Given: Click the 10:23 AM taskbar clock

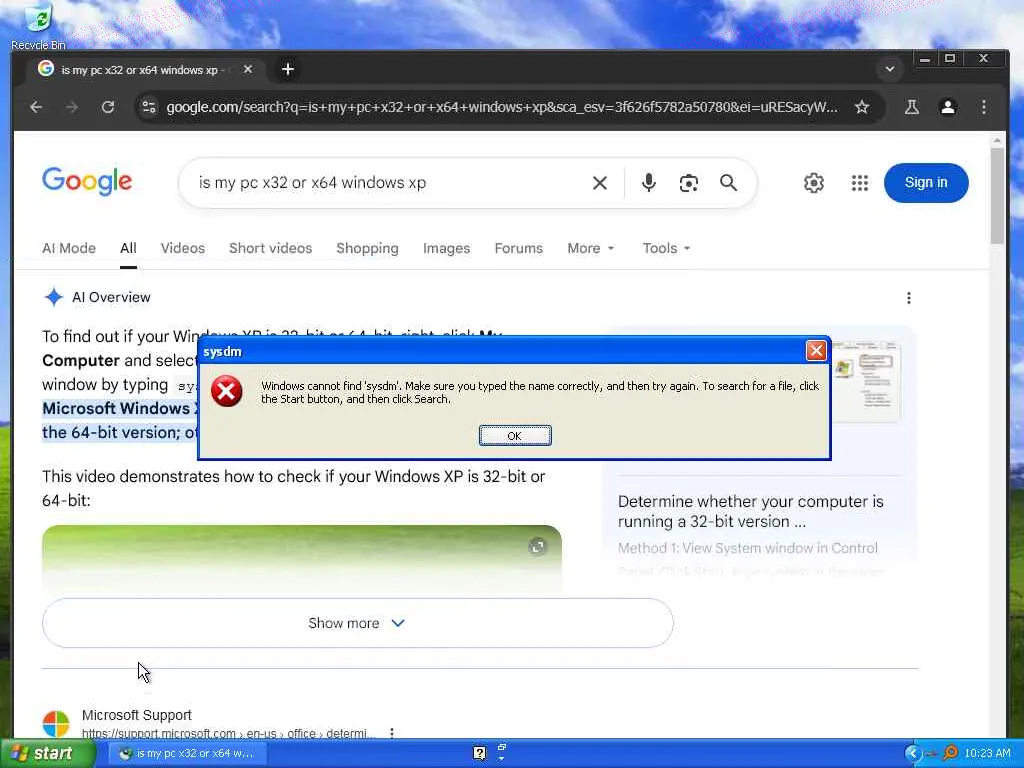Looking at the screenshot, I should (987, 754).
